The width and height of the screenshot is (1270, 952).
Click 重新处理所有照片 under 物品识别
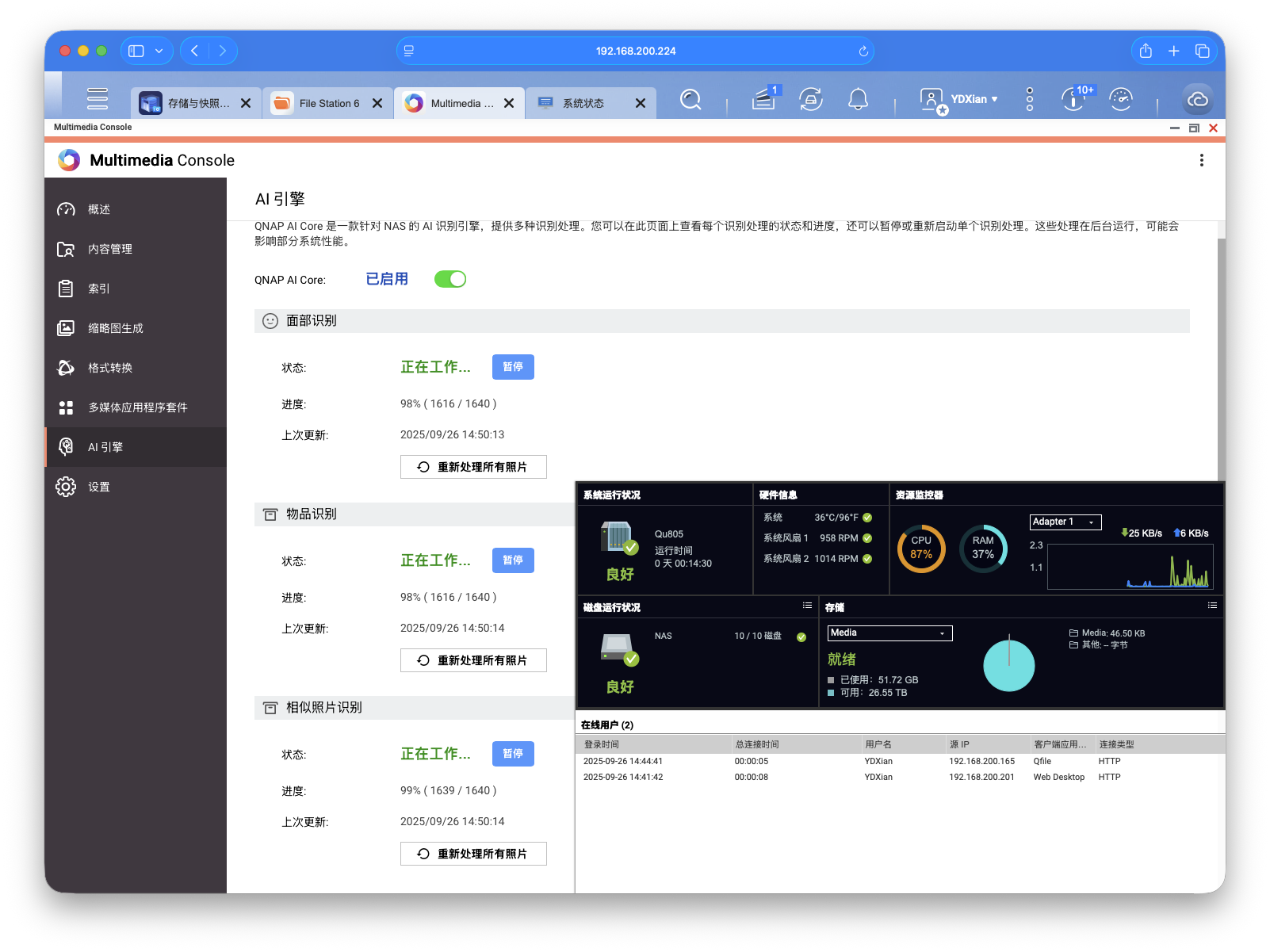click(473, 660)
